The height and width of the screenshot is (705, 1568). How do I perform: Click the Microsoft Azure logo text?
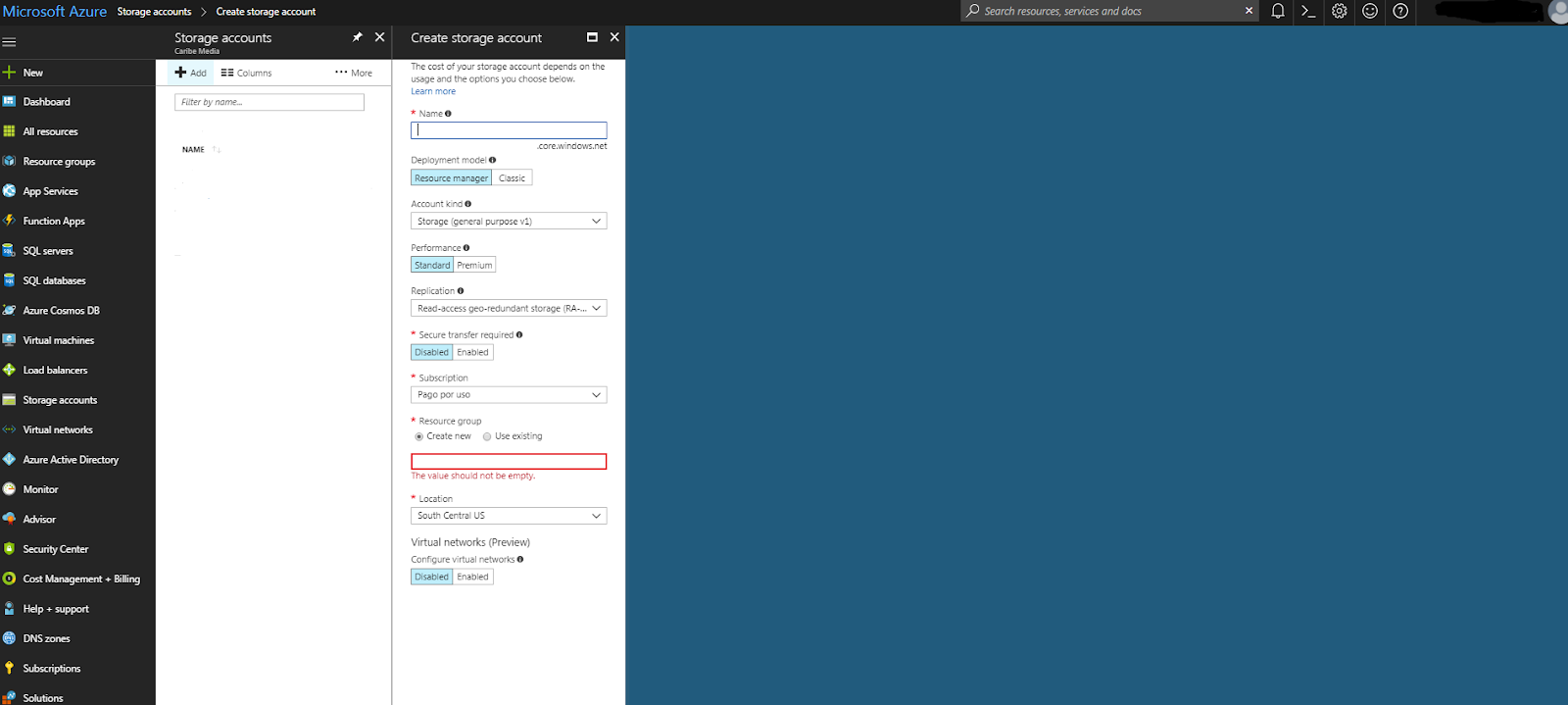point(55,12)
